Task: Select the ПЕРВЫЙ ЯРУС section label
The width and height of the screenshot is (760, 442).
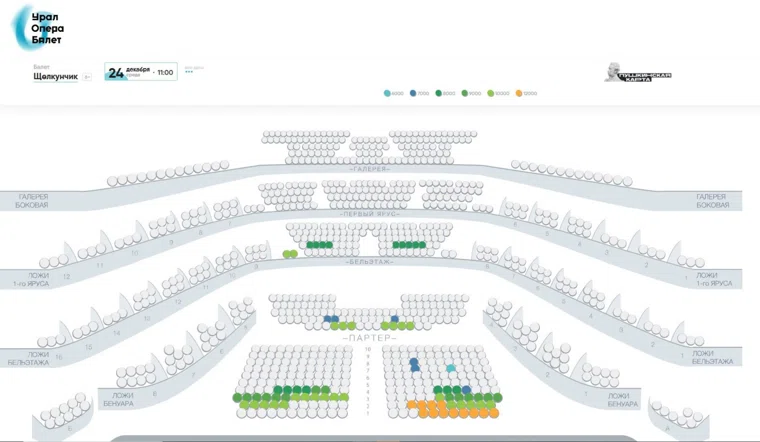Action: (x=370, y=214)
